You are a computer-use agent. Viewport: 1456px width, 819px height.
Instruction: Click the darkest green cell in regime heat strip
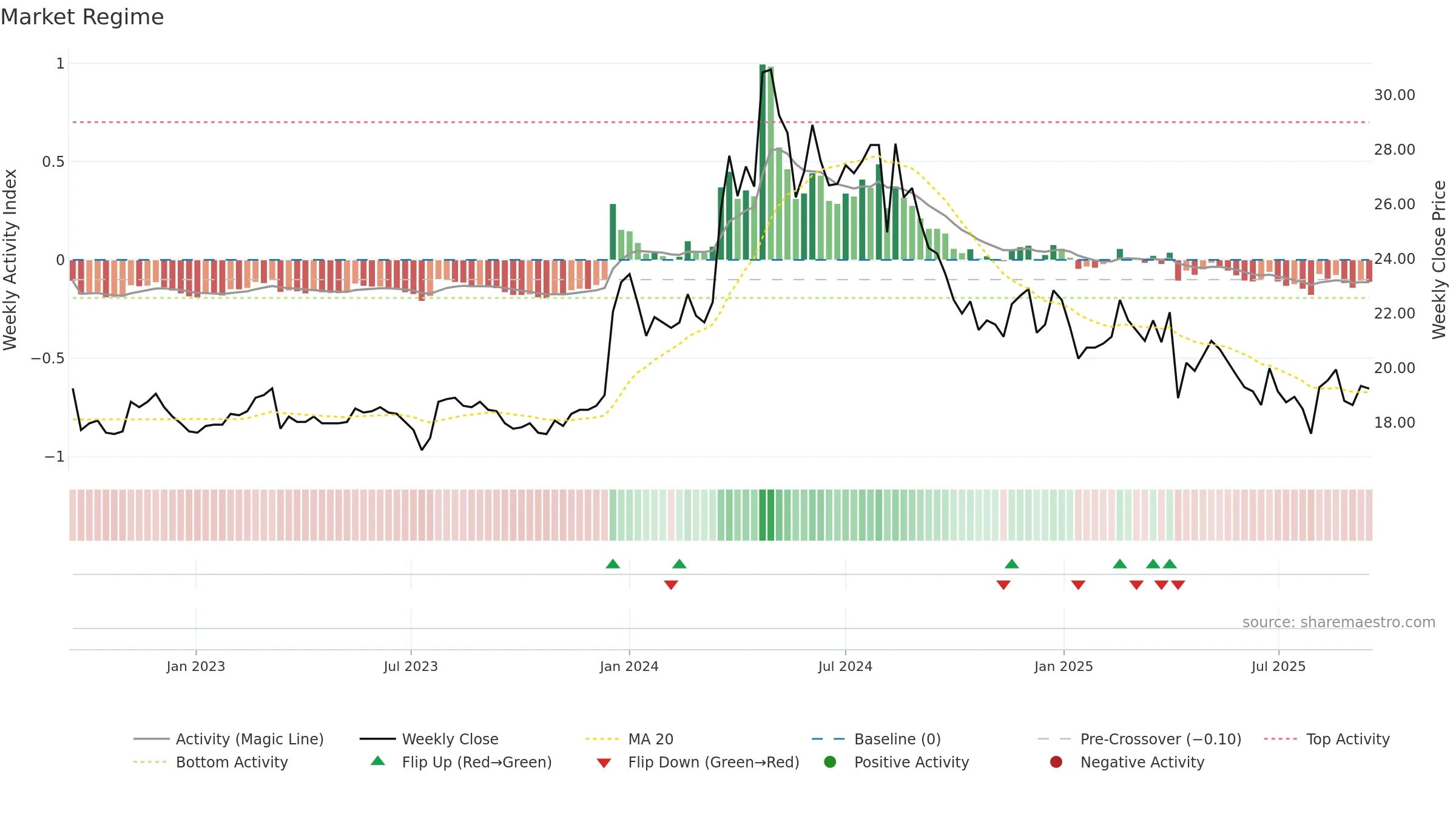click(763, 515)
